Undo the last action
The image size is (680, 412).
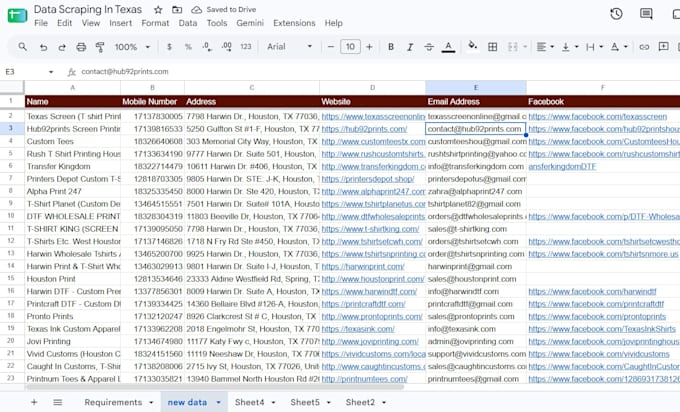tap(43, 47)
